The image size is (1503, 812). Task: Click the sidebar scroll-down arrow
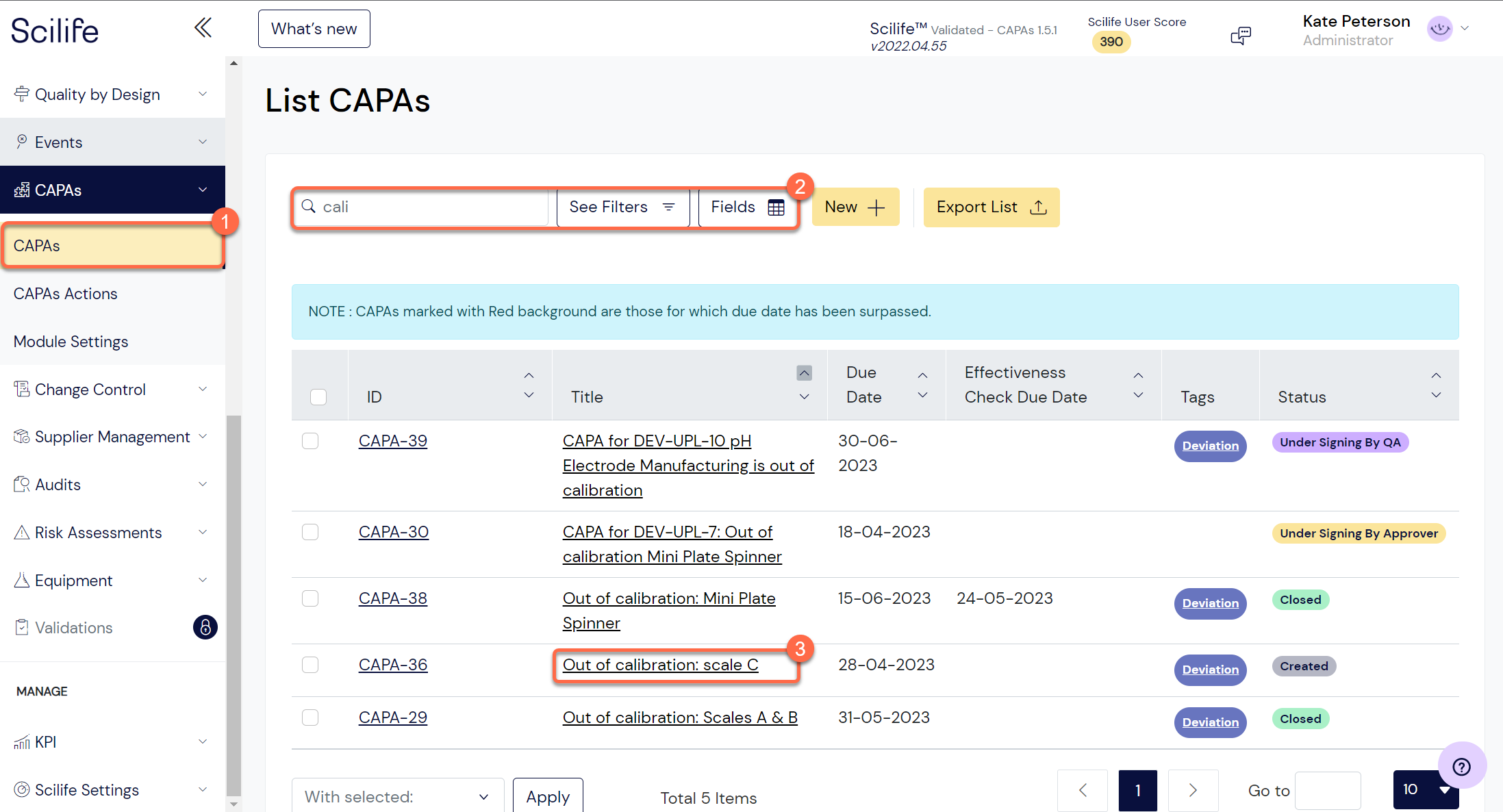point(233,804)
